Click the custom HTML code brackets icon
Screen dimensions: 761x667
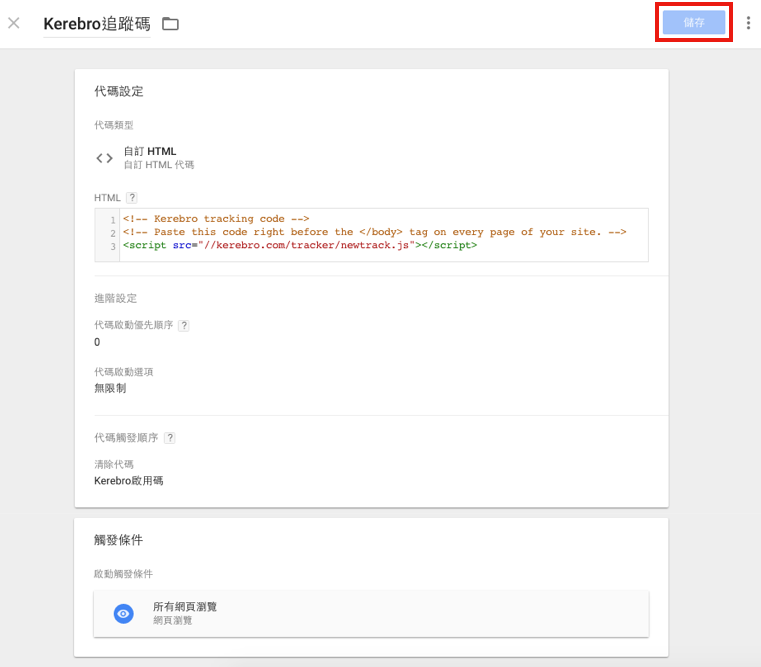coord(104,158)
